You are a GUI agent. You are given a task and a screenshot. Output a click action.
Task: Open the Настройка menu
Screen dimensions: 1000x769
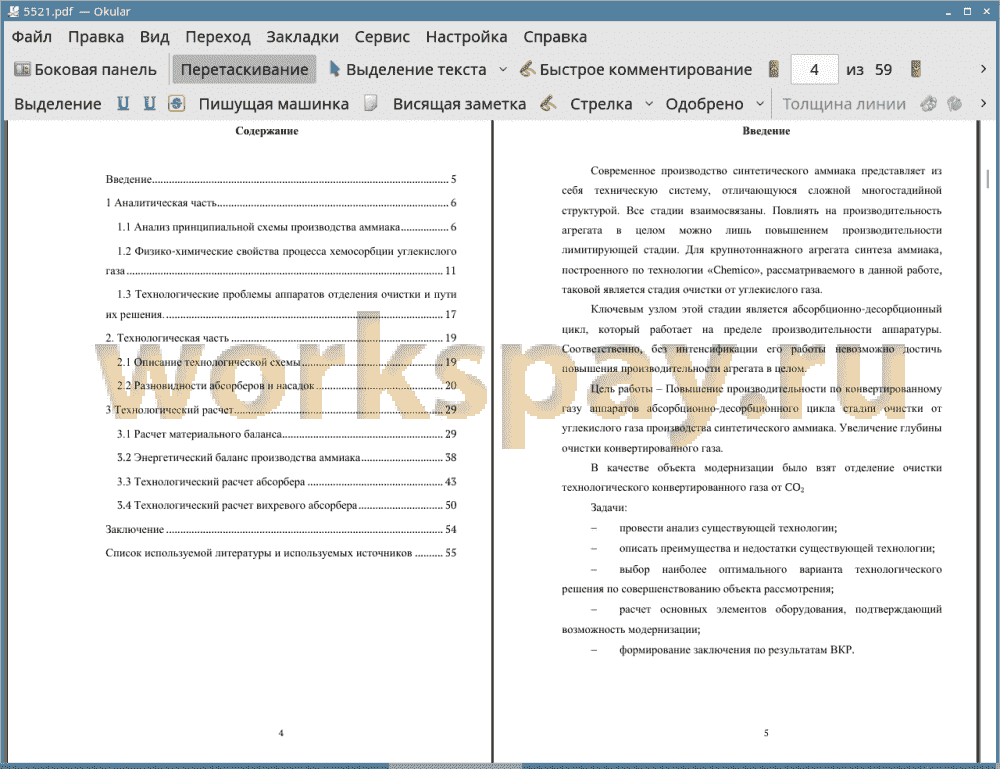466,37
